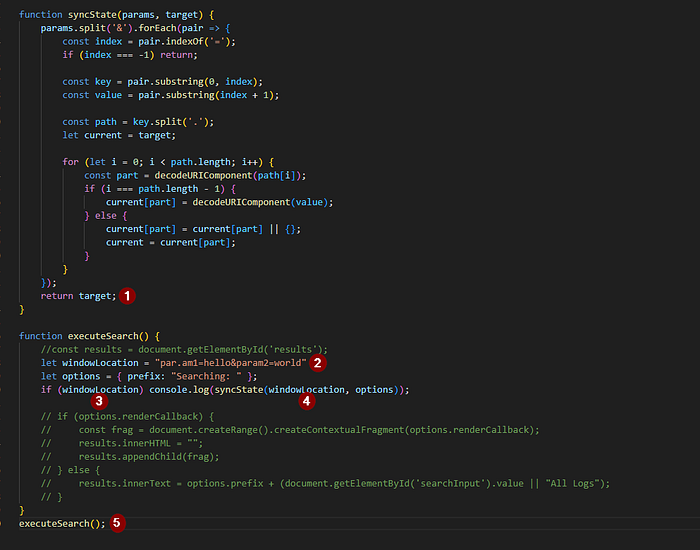Viewport: 700px width, 550px height.
Task: Click the return keyword after index === -1
Action: coord(176,55)
